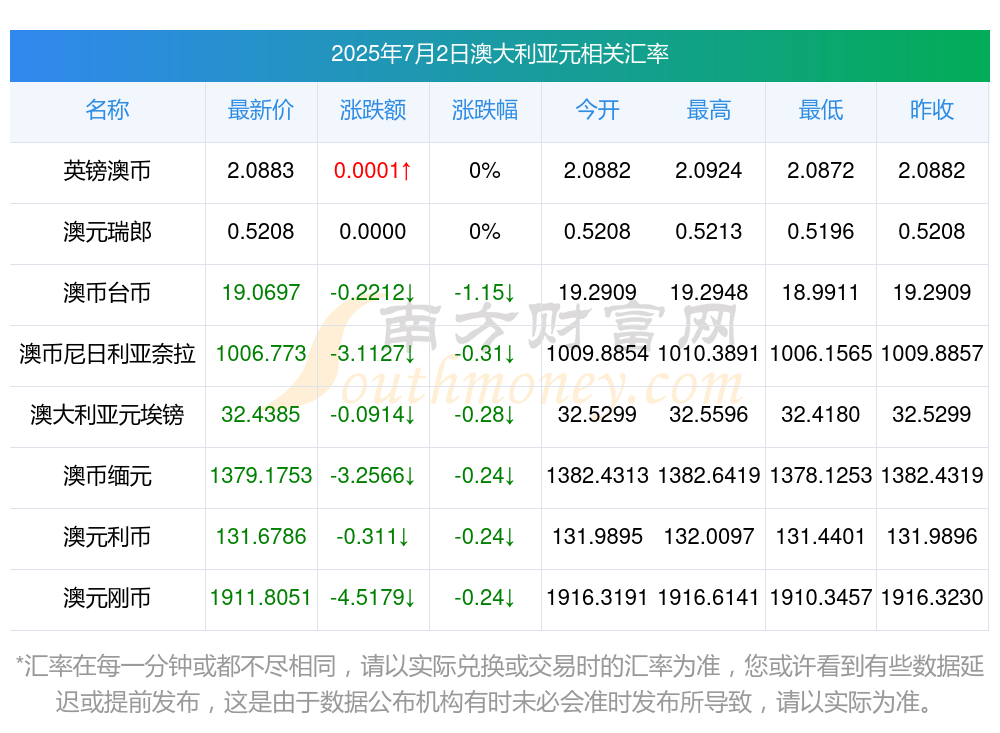This screenshot has width=1000, height=733.
Task: Click the 昨收 column header
Action: point(932,110)
